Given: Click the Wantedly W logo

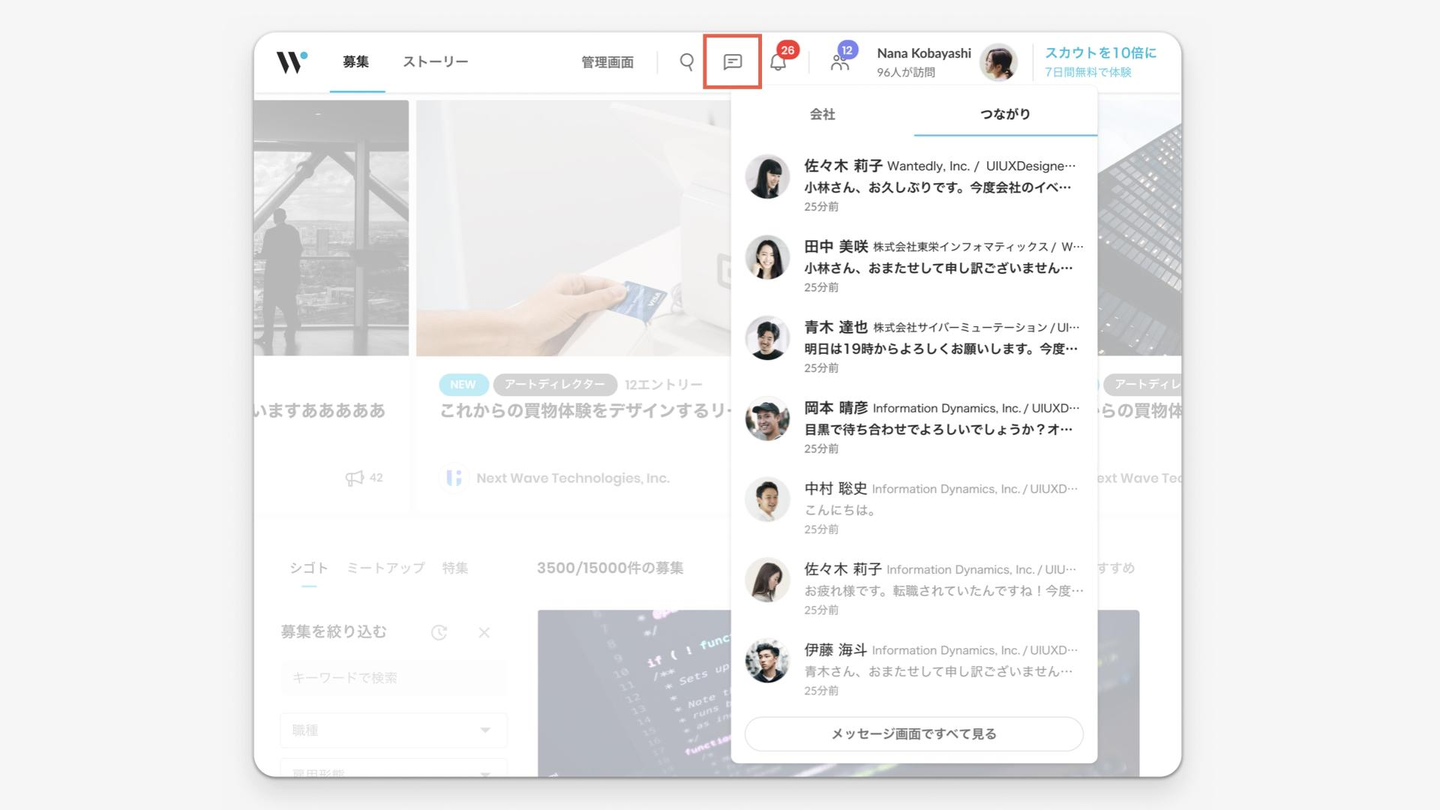Looking at the screenshot, I should tap(291, 62).
